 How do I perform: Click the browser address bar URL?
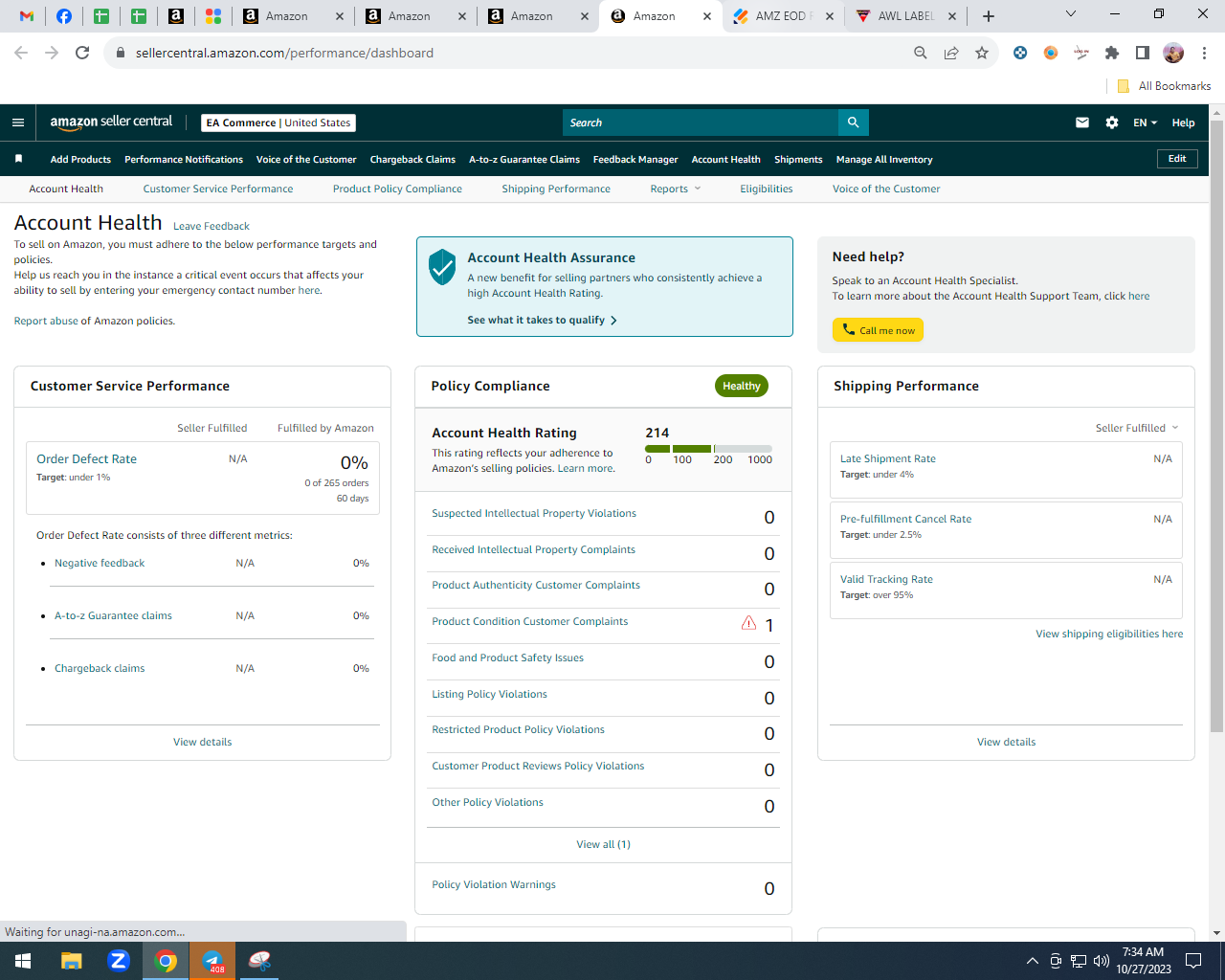[284, 53]
